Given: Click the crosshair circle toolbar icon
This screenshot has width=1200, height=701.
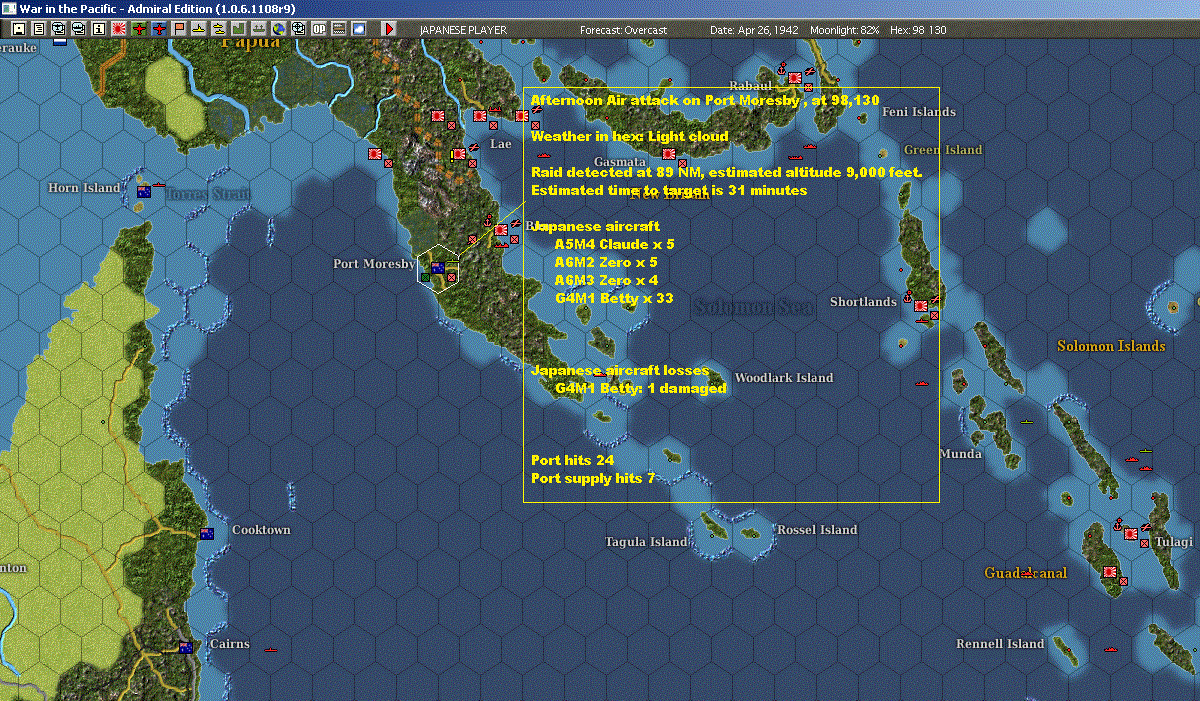Looking at the screenshot, I should point(298,29).
